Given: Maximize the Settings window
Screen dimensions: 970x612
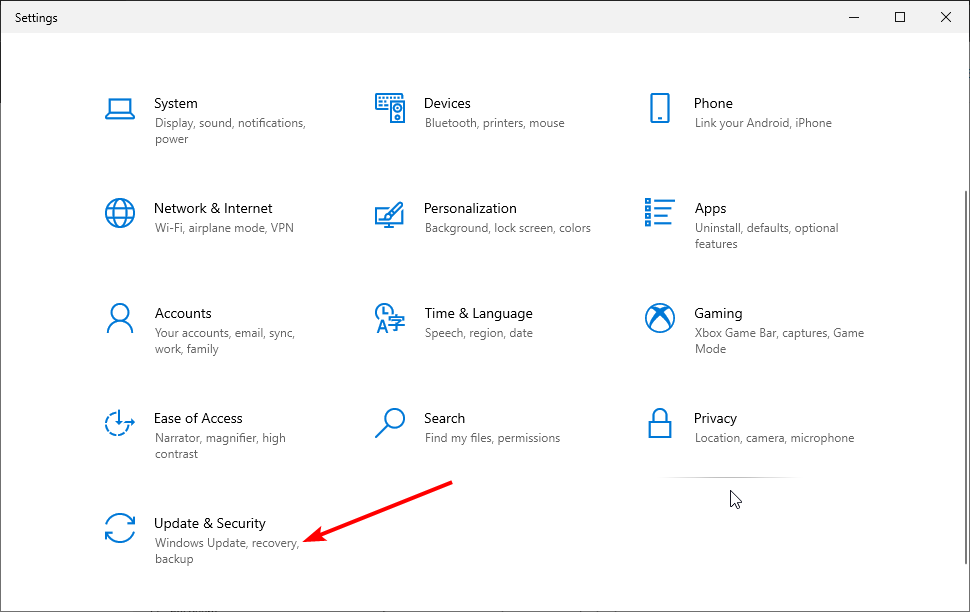Looking at the screenshot, I should click(900, 17).
